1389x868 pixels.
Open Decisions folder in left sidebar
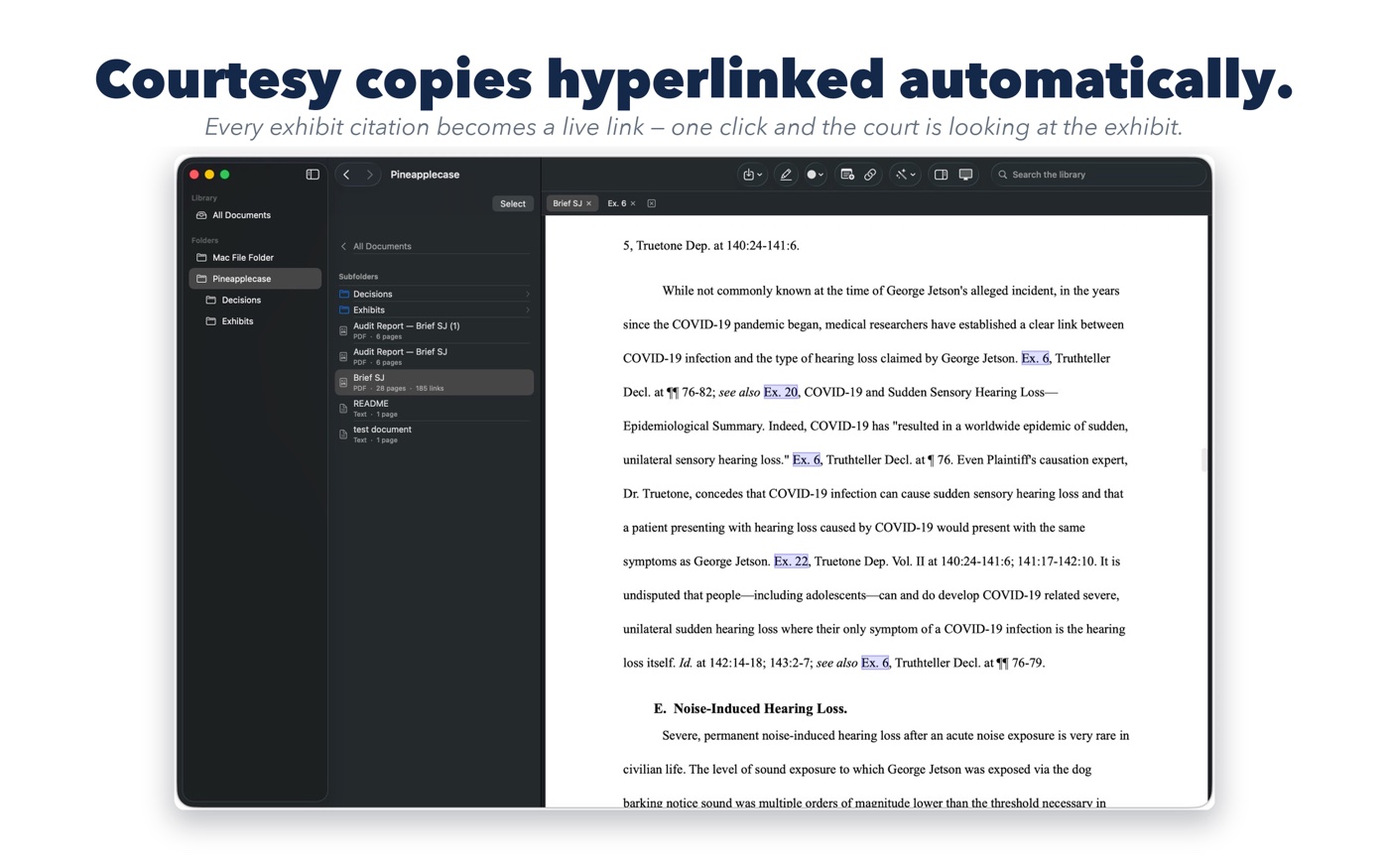coord(254,300)
